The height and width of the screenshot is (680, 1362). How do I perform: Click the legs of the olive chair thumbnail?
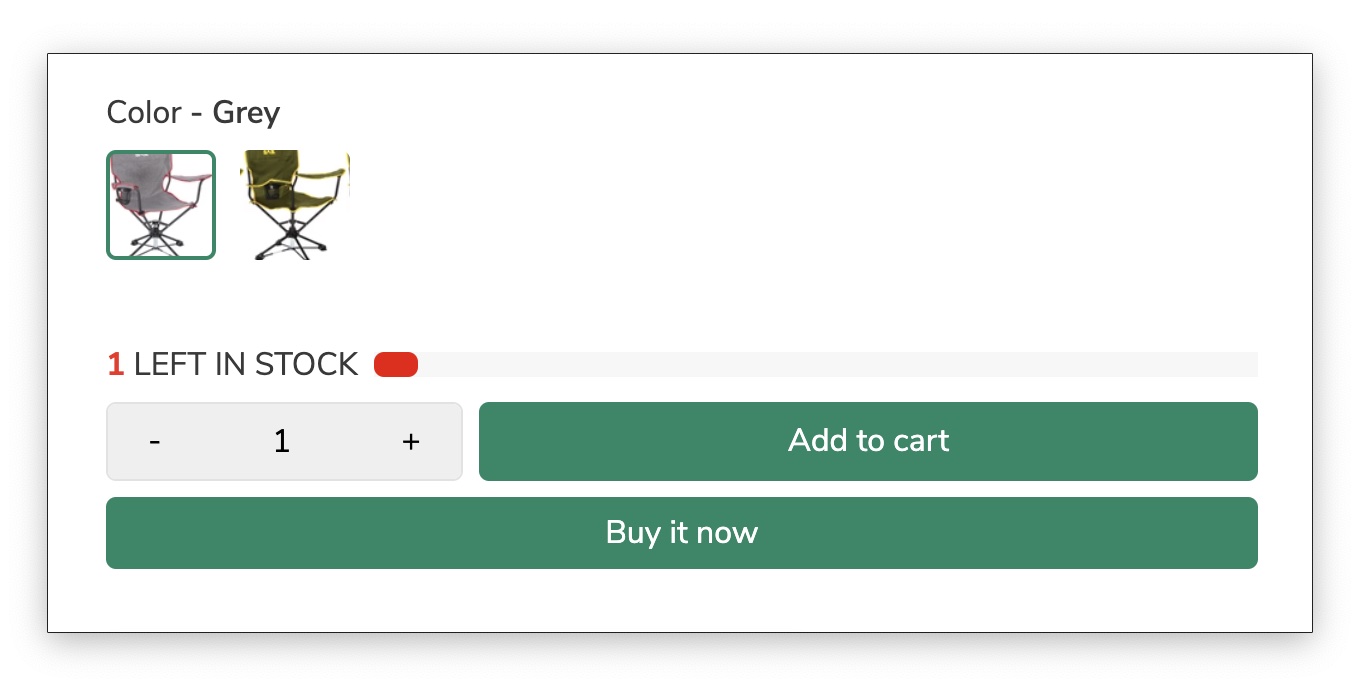pyautogui.click(x=295, y=242)
